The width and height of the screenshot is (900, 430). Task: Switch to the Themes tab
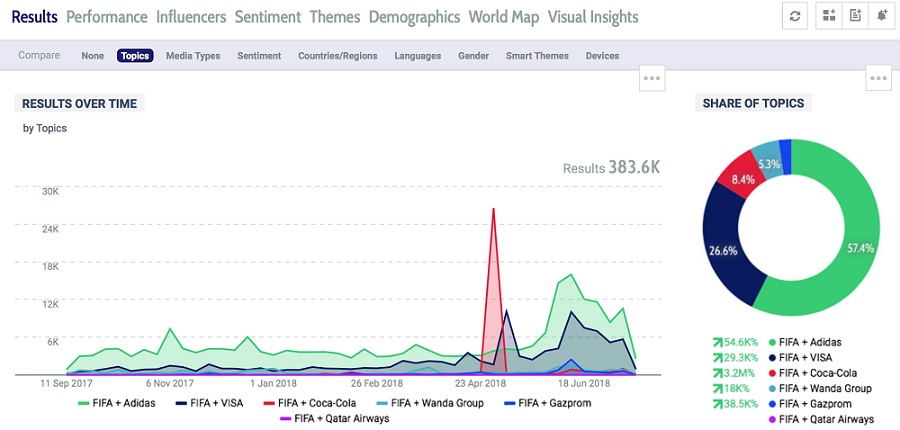(335, 17)
